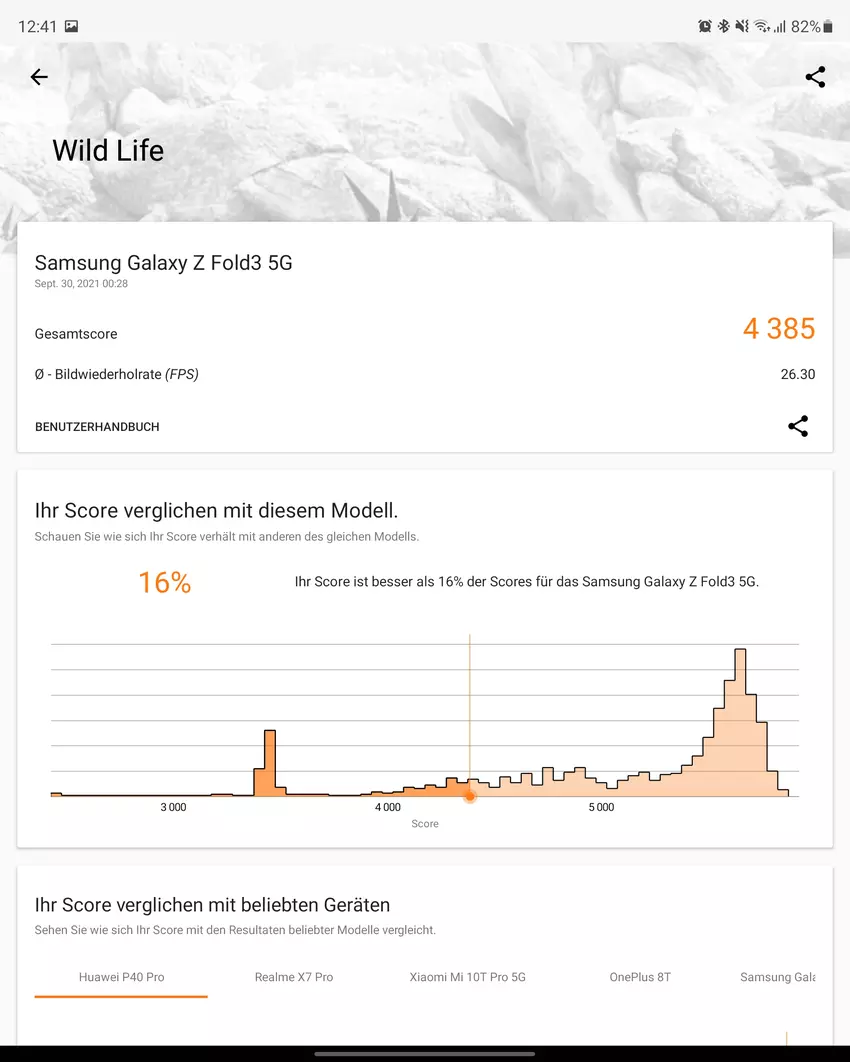The height and width of the screenshot is (1062, 850).
Task: Tap the Bluetooth status icon
Action: 723,26
